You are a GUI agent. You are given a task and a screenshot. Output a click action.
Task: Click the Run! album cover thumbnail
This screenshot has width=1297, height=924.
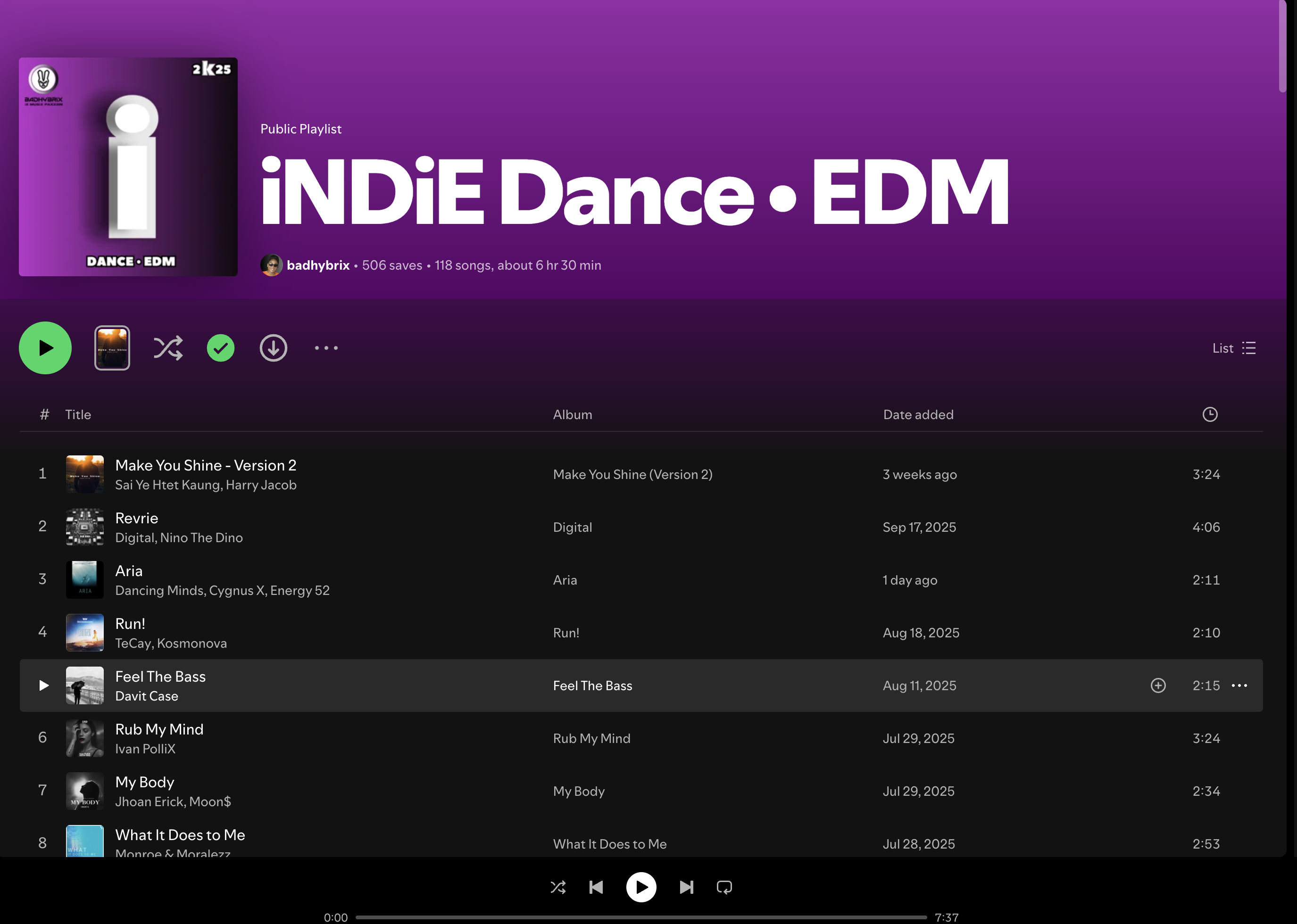point(85,633)
